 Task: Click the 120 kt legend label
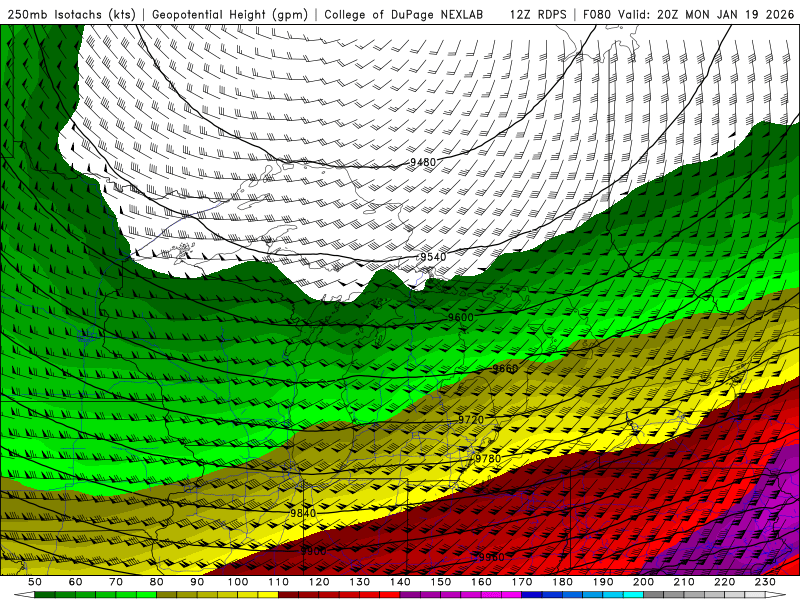319,582
